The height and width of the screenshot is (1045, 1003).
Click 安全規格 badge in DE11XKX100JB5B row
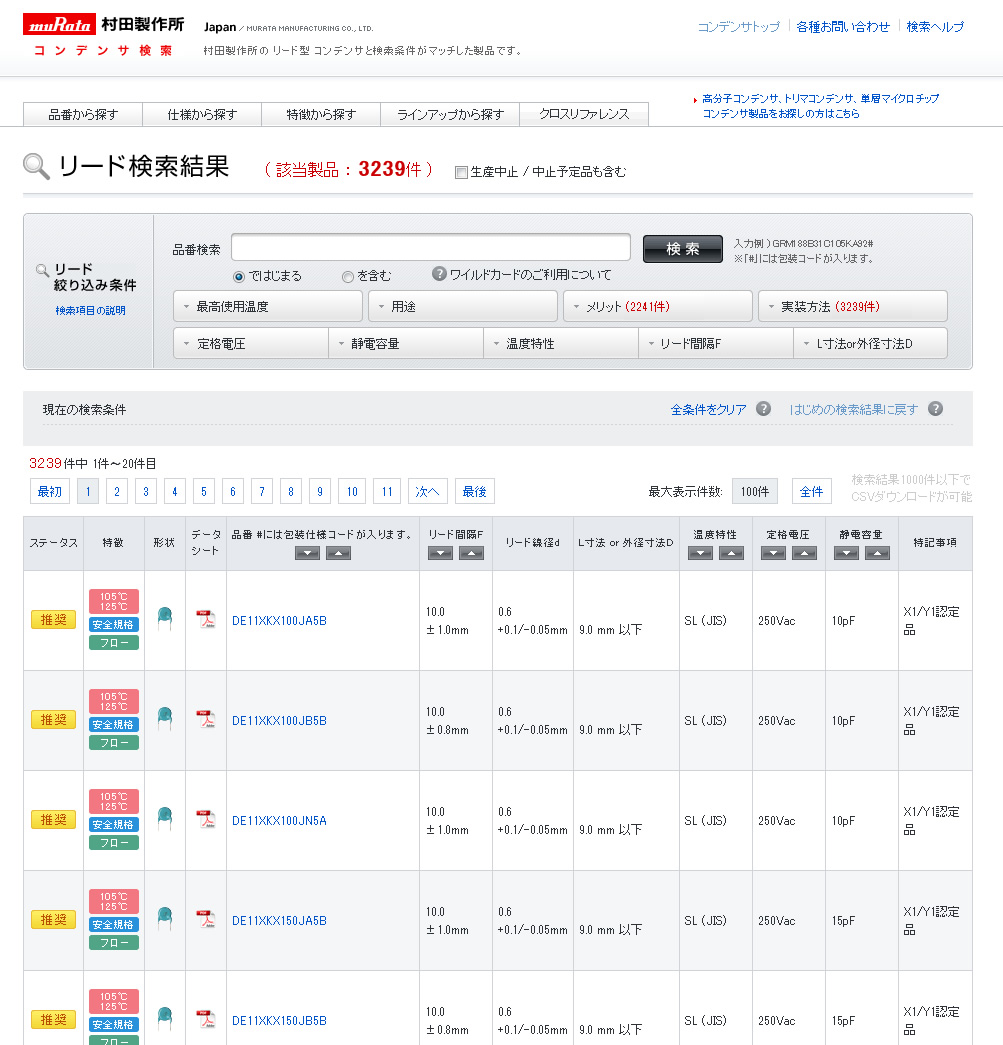[113, 724]
